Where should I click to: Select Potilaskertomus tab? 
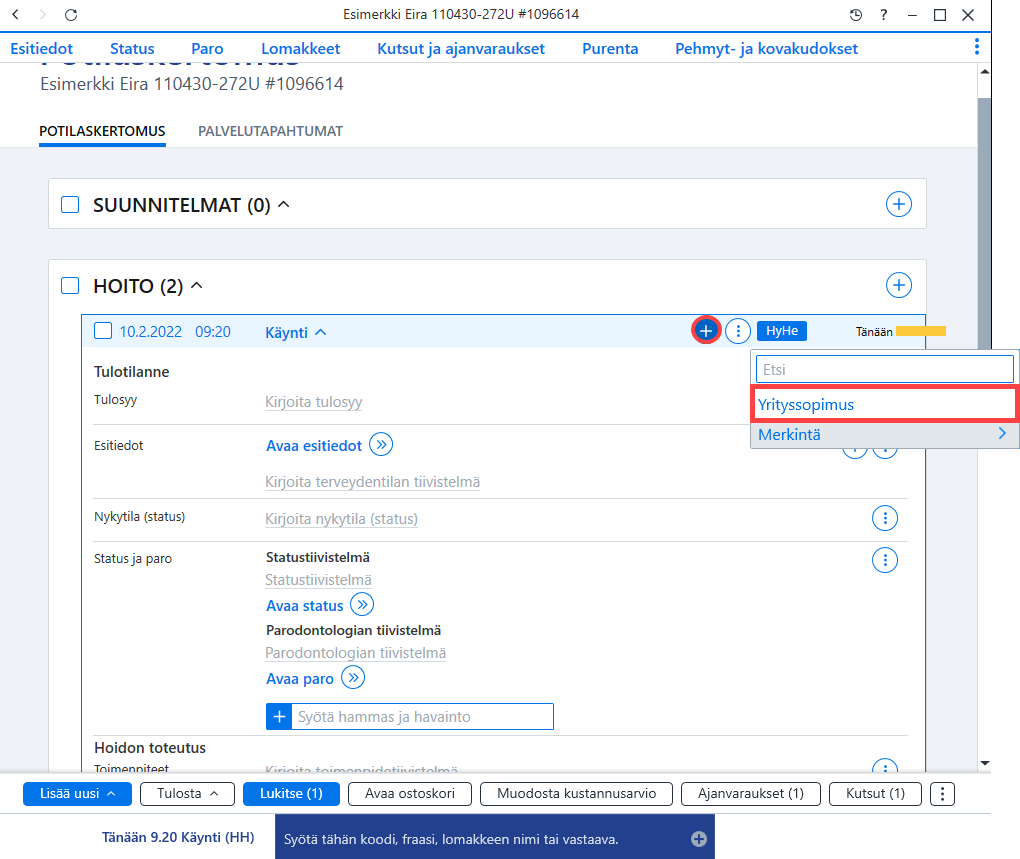tap(102, 131)
